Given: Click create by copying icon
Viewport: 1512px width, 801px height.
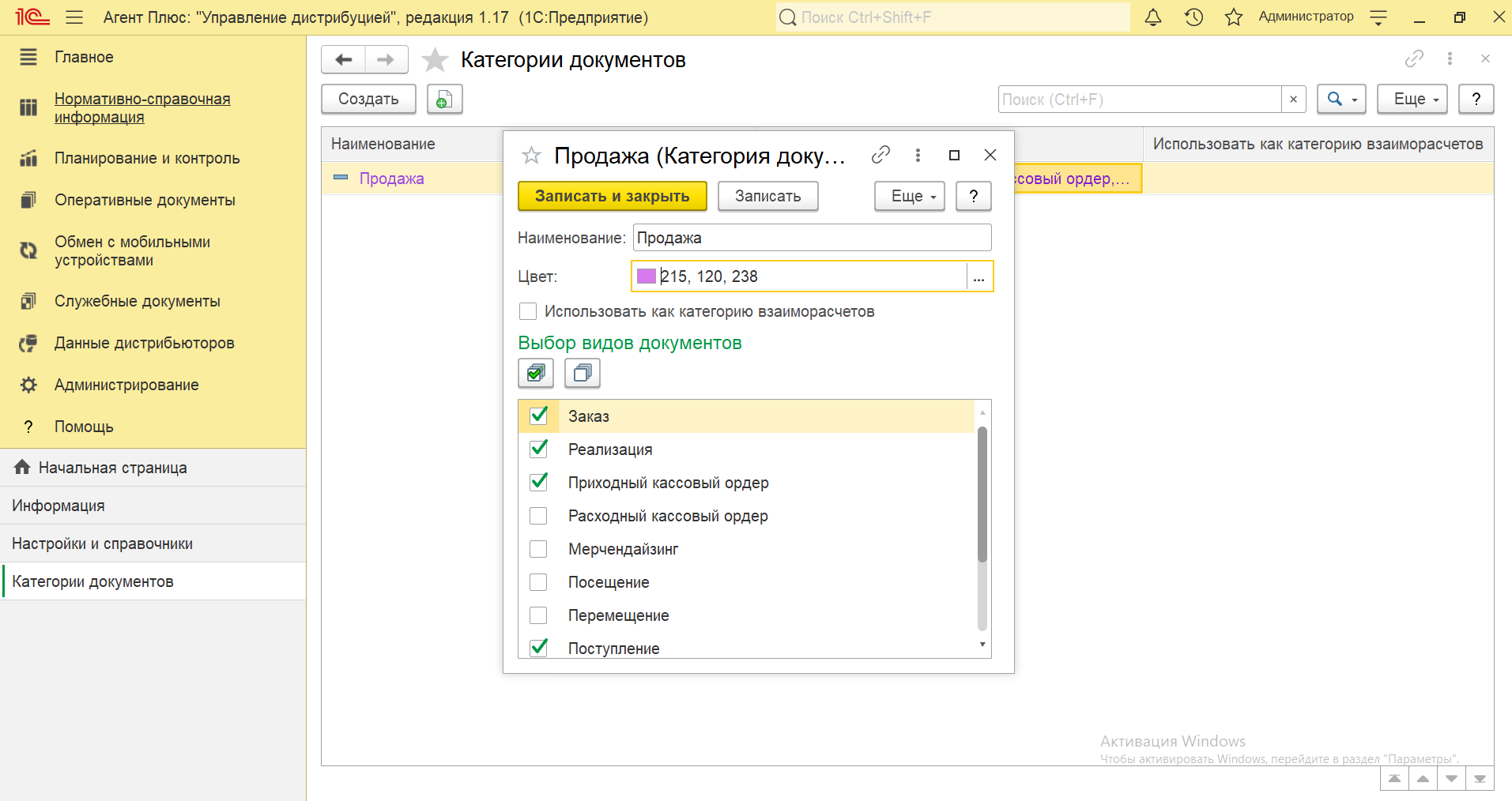Looking at the screenshot, I should tap(444, 100).
